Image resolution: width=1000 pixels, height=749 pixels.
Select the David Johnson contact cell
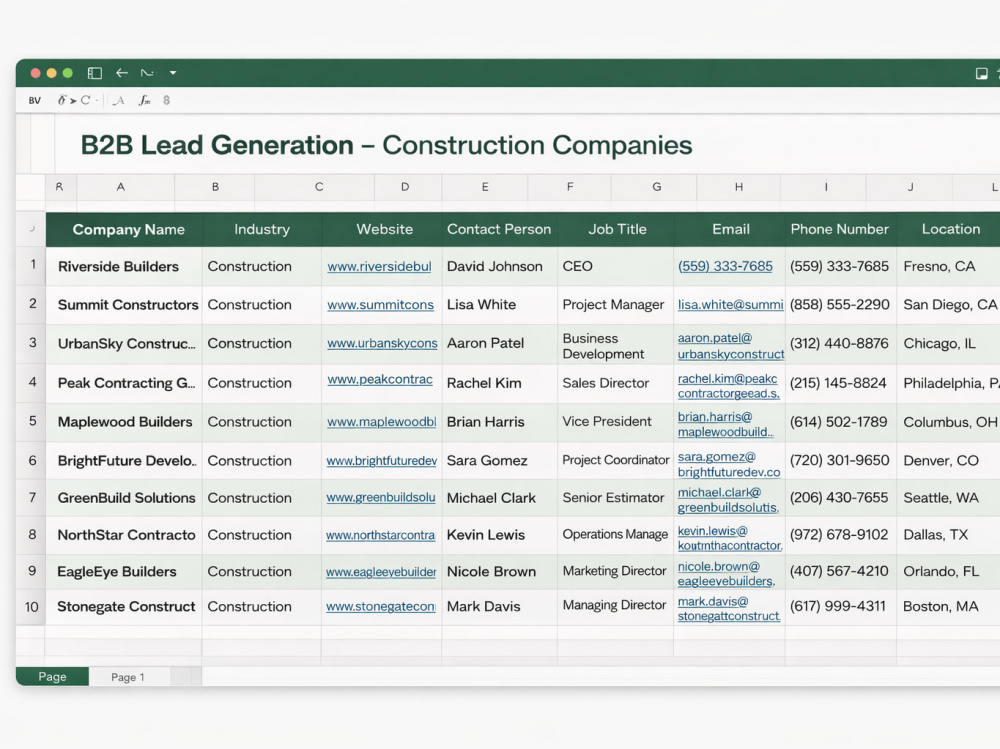[x=499, y=267]
